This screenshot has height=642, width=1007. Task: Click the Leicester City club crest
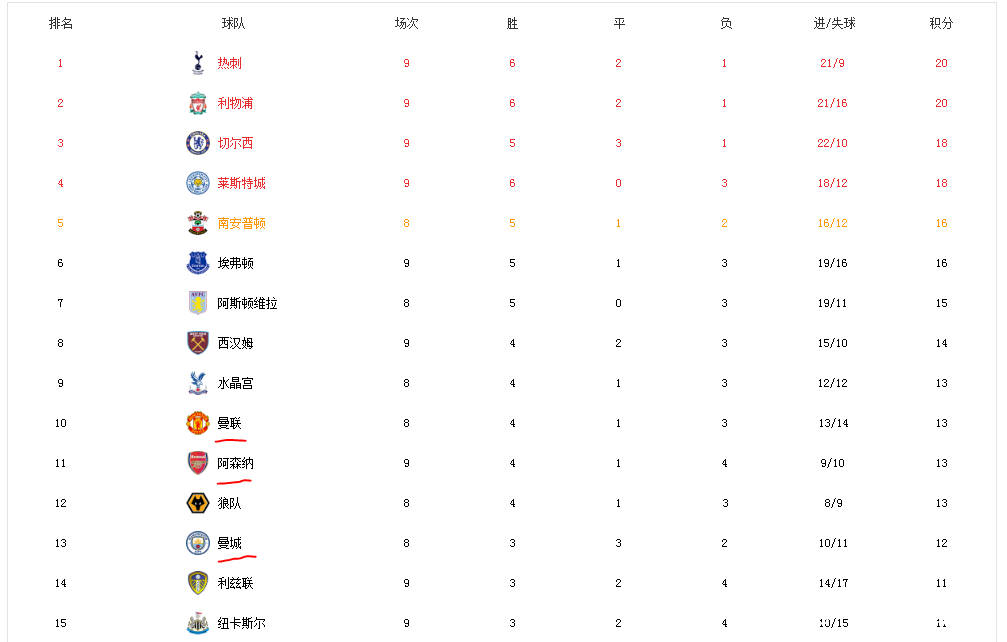pos(197,183)
